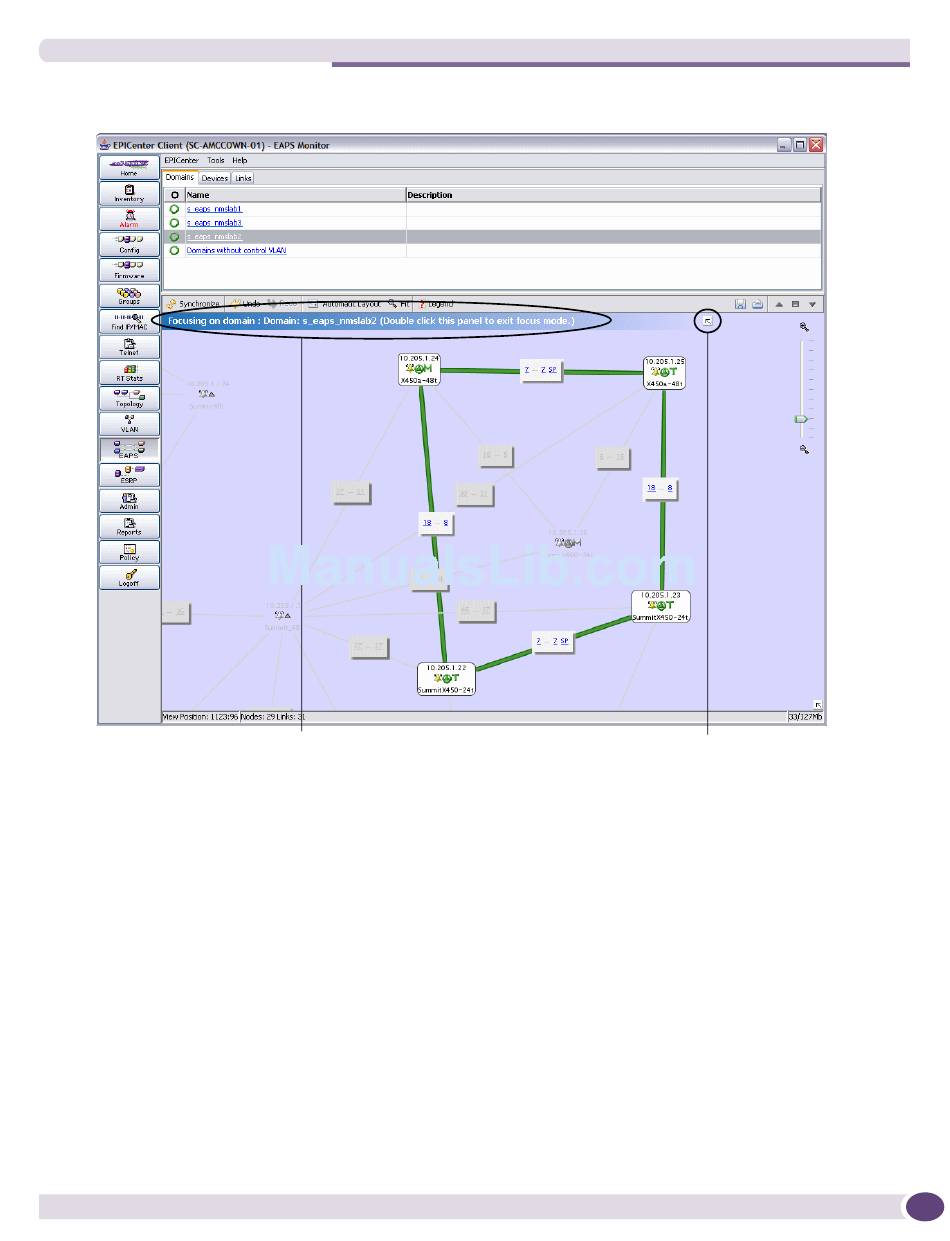
Task: Switch to the Domains tab
Action: [x=180, y=177]
